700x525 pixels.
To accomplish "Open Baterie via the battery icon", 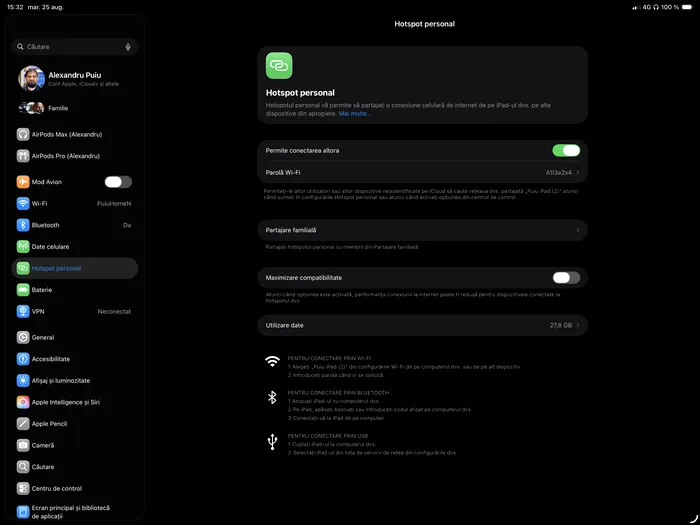I will (23, 290).
